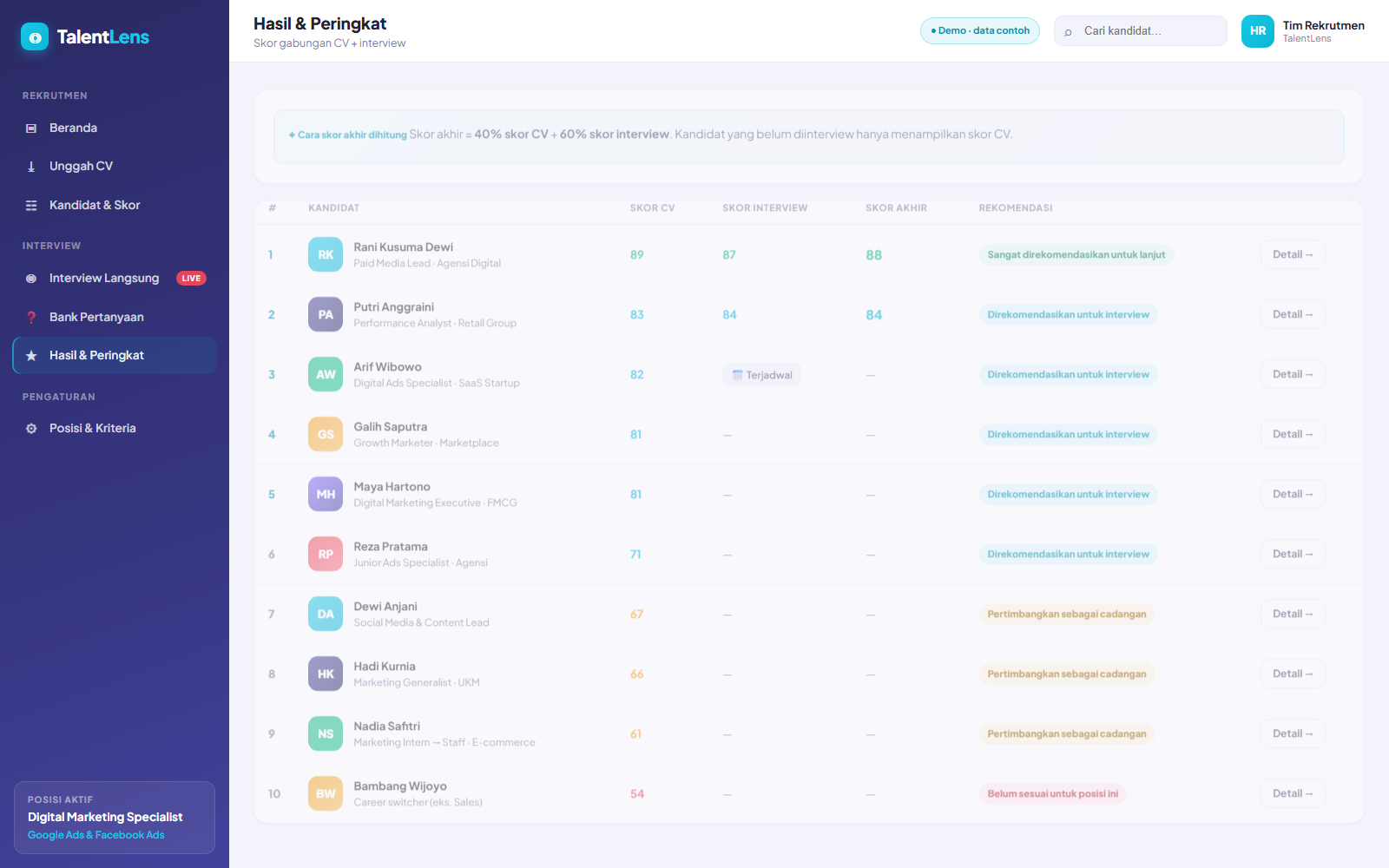Open Kandidat & Skor from the sidebar
1389x868 pixels.
coord(115,206)
